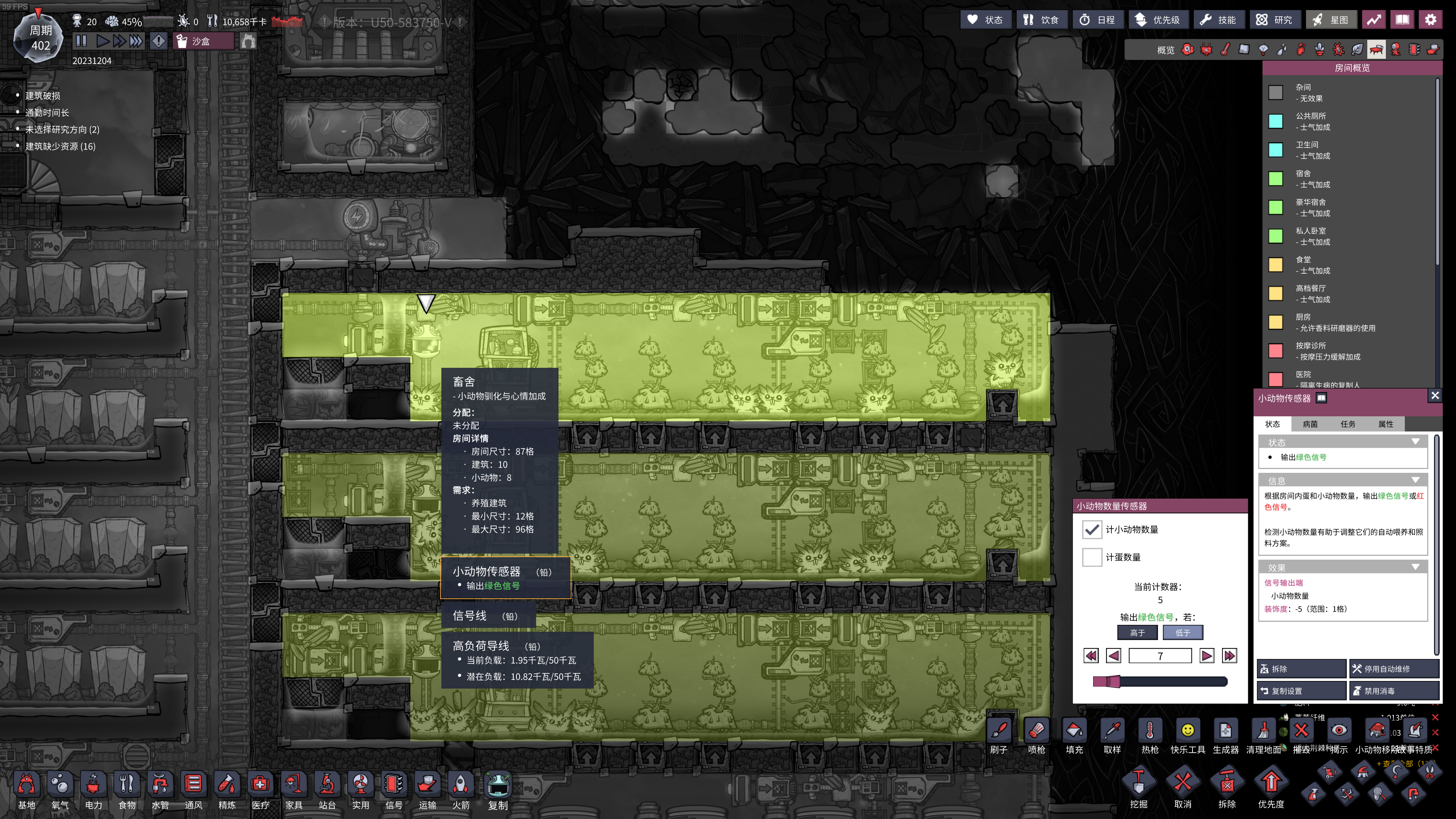Enable the 计蛋数量 checkbox

(x=1092, y=557)
